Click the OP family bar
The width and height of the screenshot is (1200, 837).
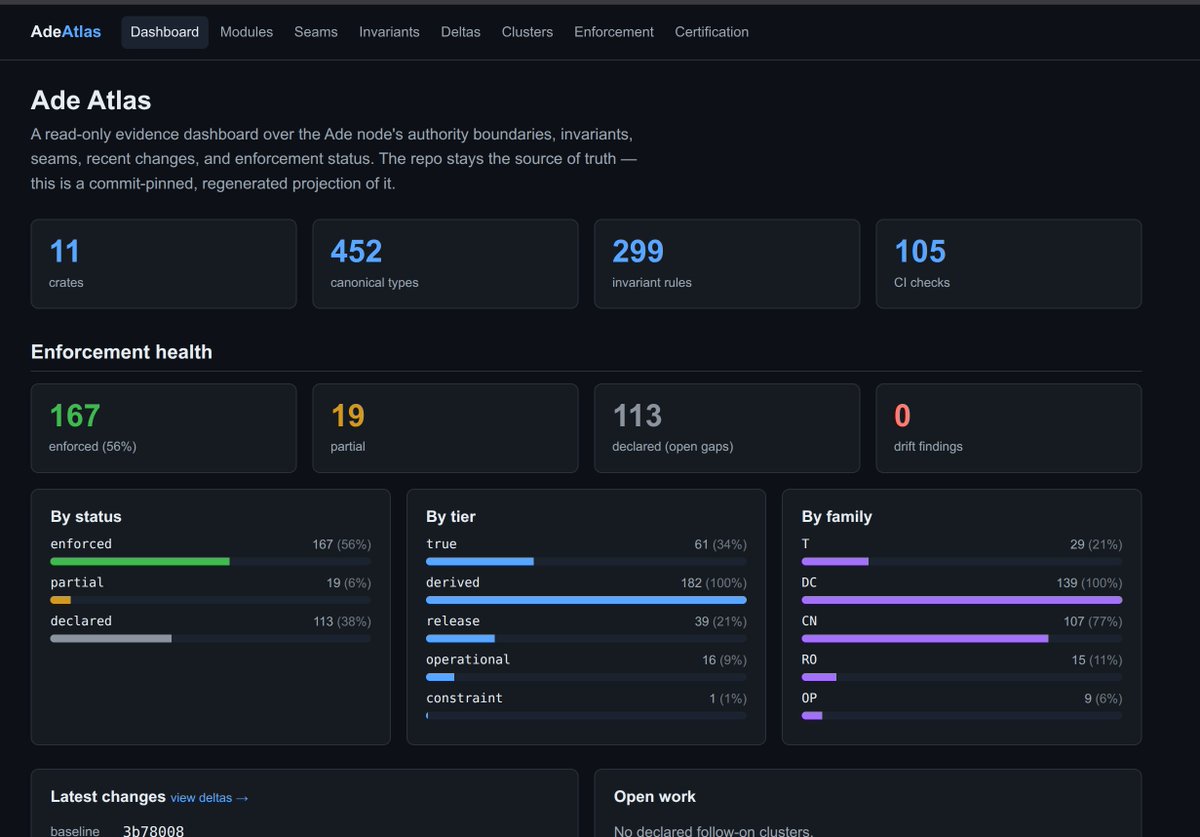pos(812,715)
